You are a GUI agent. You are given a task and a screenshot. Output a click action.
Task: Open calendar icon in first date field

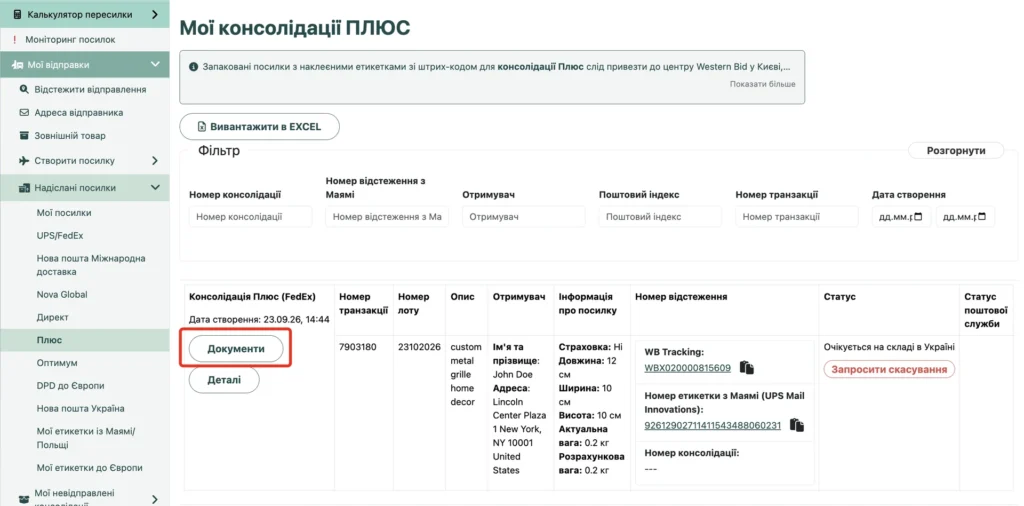pyautogui.click(x=918, y=217)
